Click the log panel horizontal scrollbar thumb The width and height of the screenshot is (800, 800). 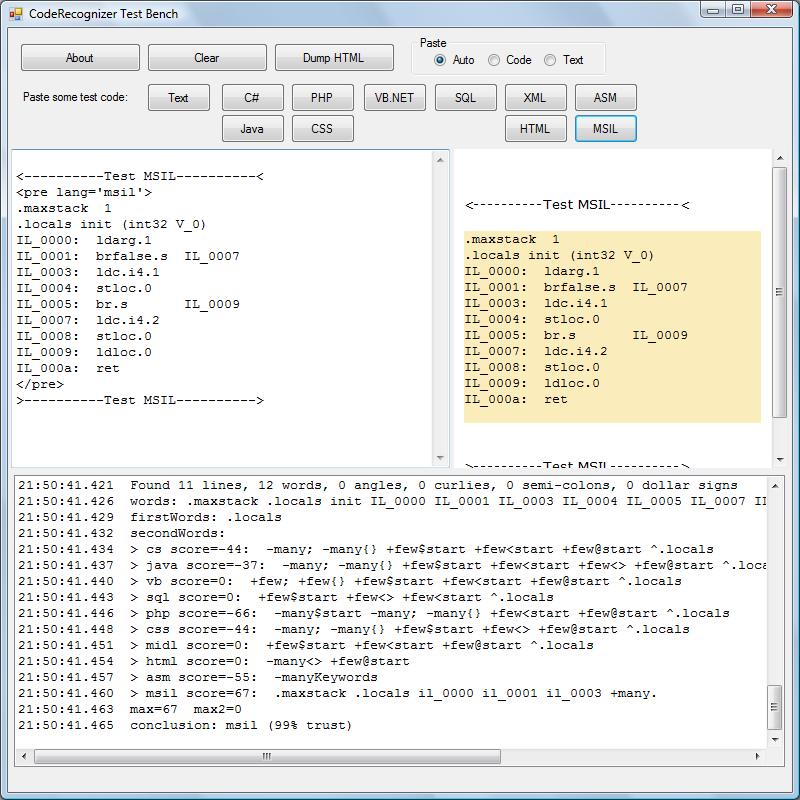click(x=266, y=757)
